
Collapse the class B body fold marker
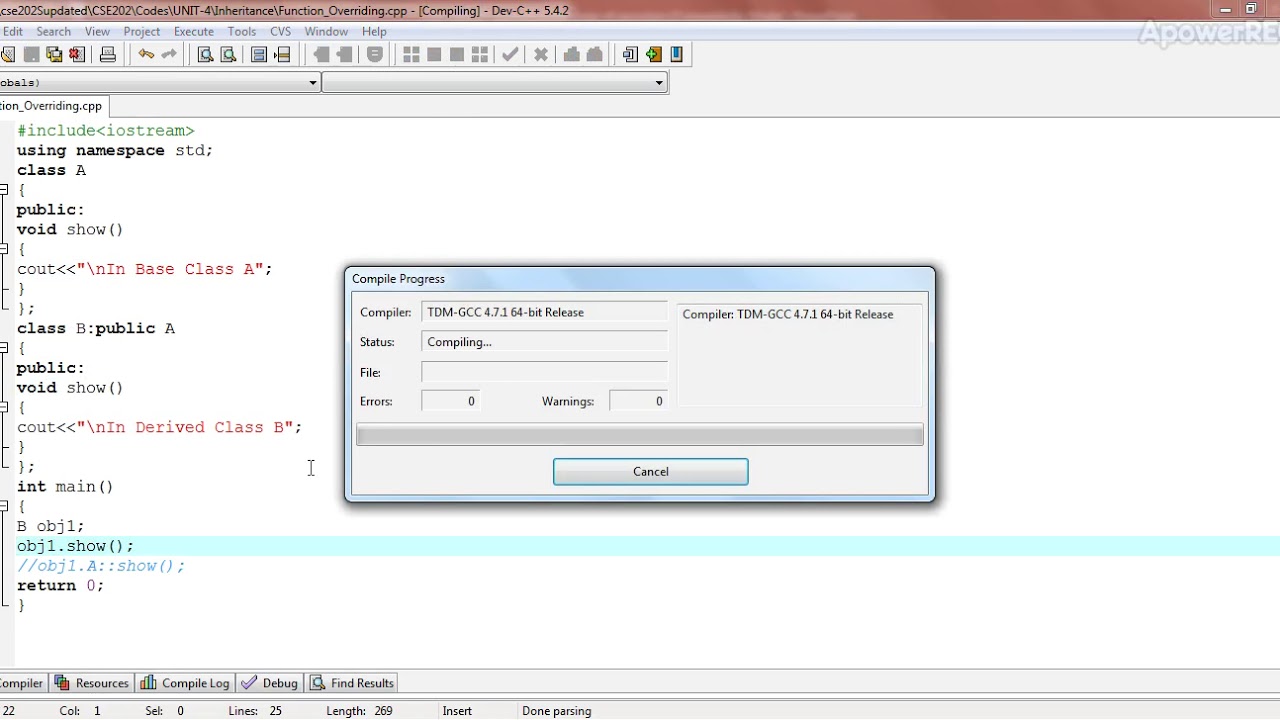point(5,348)
